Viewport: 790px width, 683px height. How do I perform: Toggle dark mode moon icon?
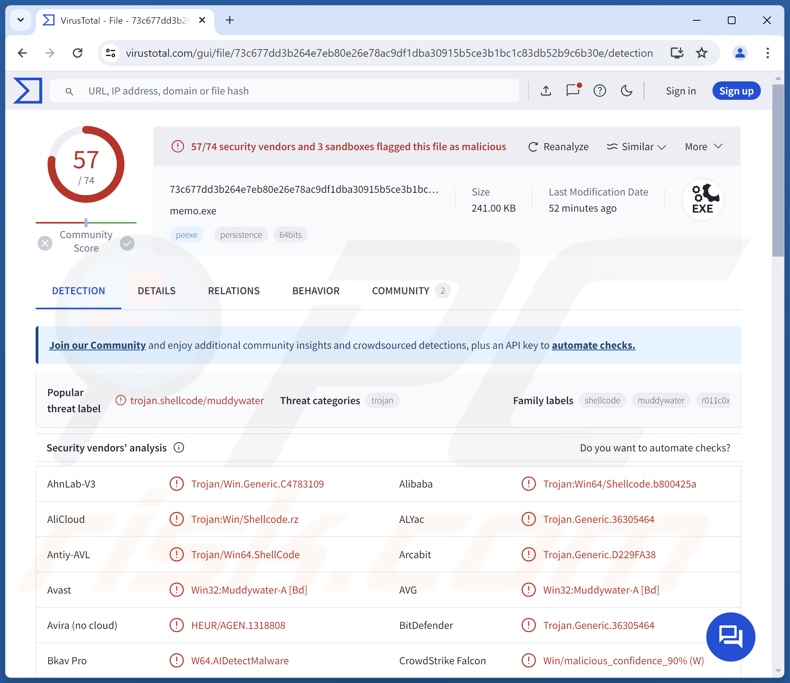pyautogui.click(x=626, y=91)
